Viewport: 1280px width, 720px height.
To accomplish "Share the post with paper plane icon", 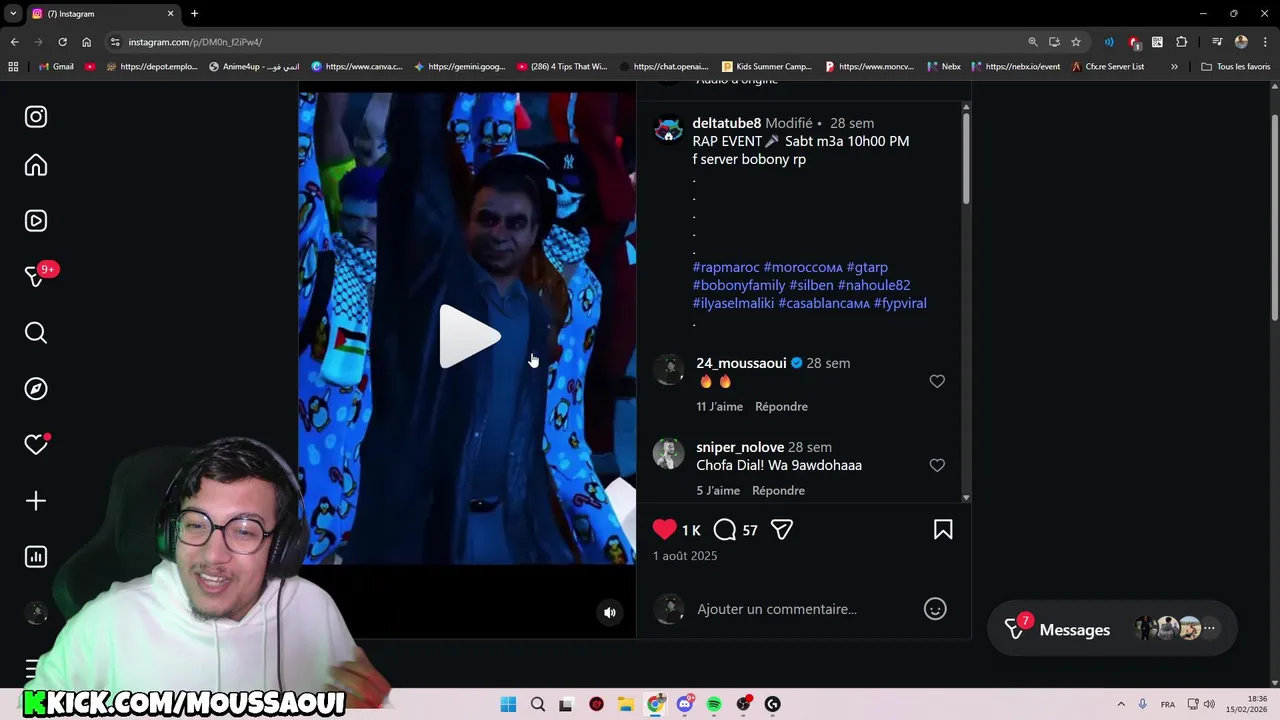I will click(782, 530).
